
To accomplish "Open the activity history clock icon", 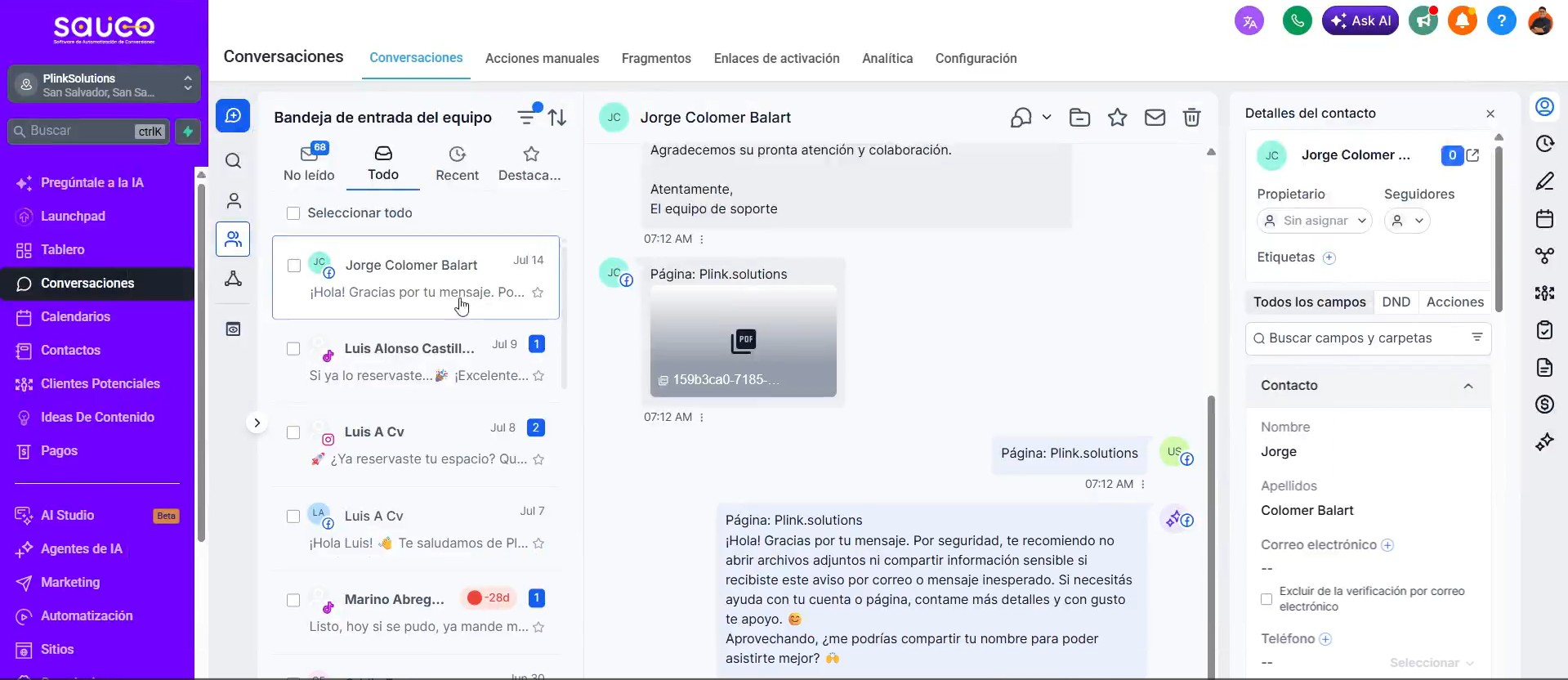I will click(1544, 144).
